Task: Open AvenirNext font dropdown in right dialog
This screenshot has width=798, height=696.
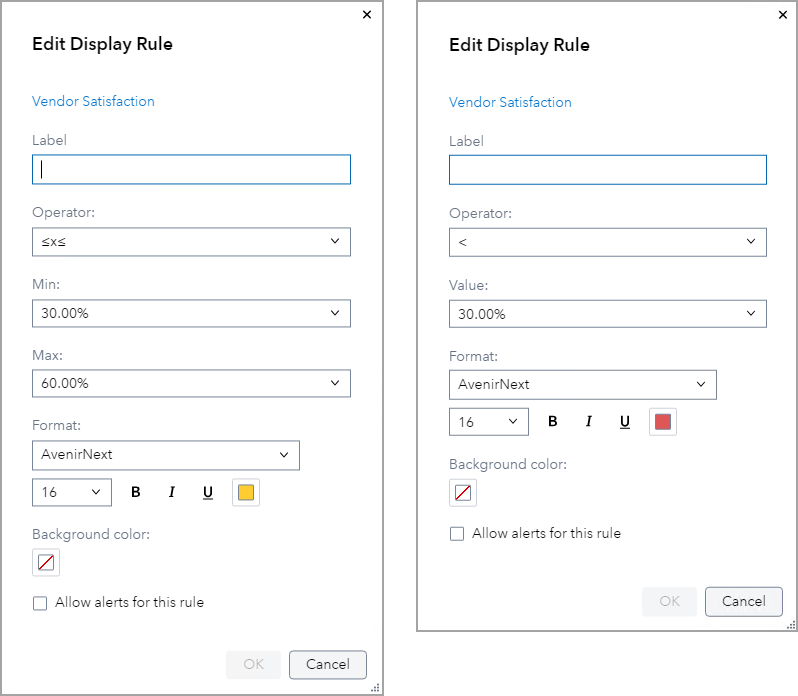Action: 583,384
